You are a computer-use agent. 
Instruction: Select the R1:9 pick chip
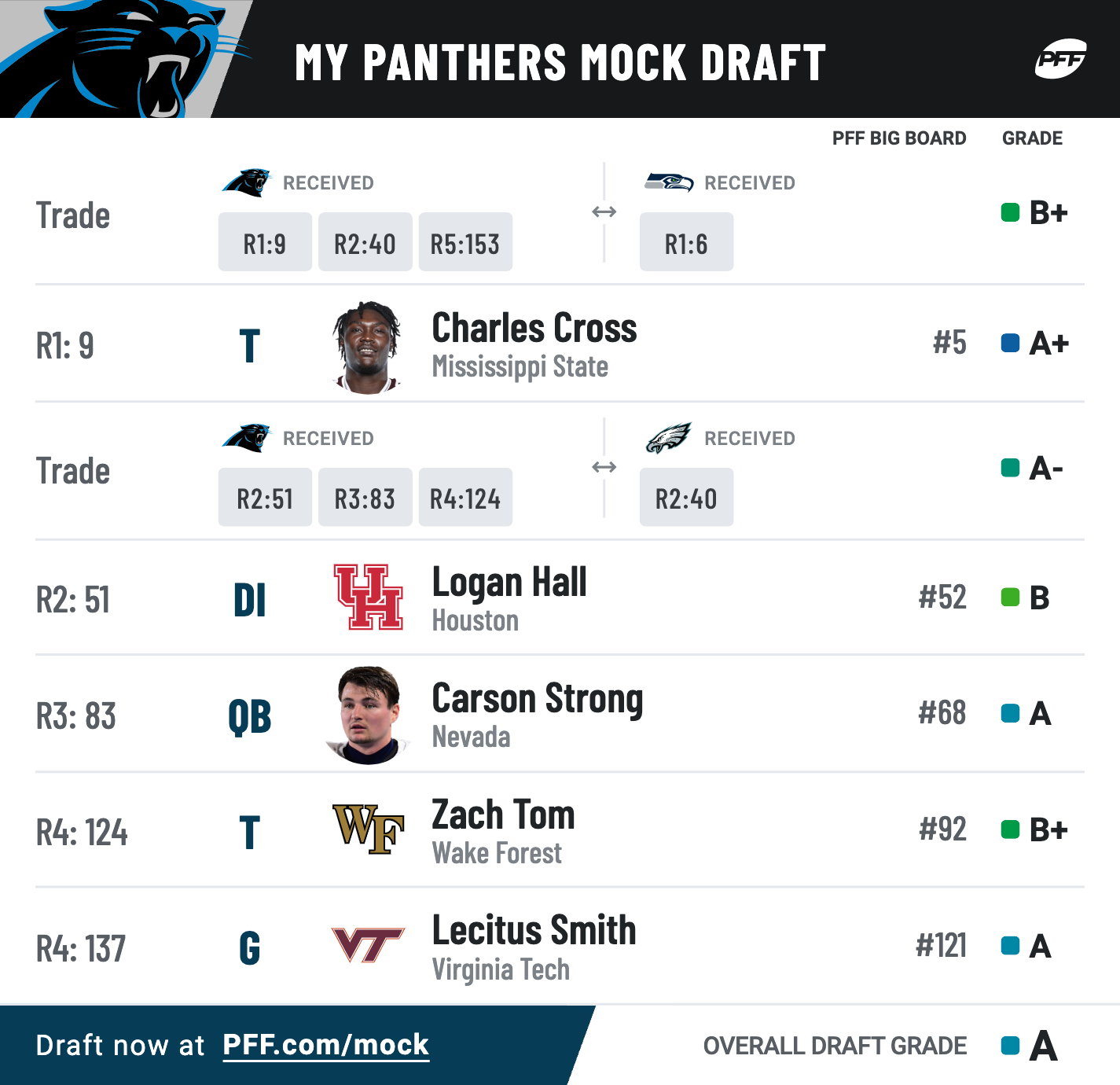[x=265, y=242]
